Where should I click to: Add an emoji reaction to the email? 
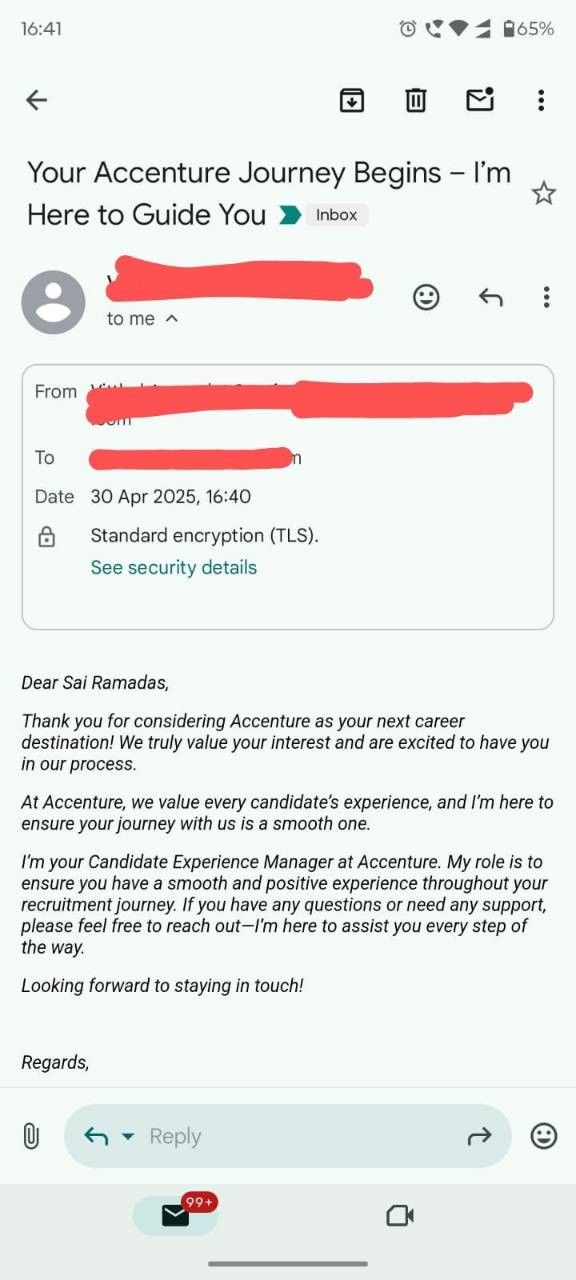tap(425, 297)
